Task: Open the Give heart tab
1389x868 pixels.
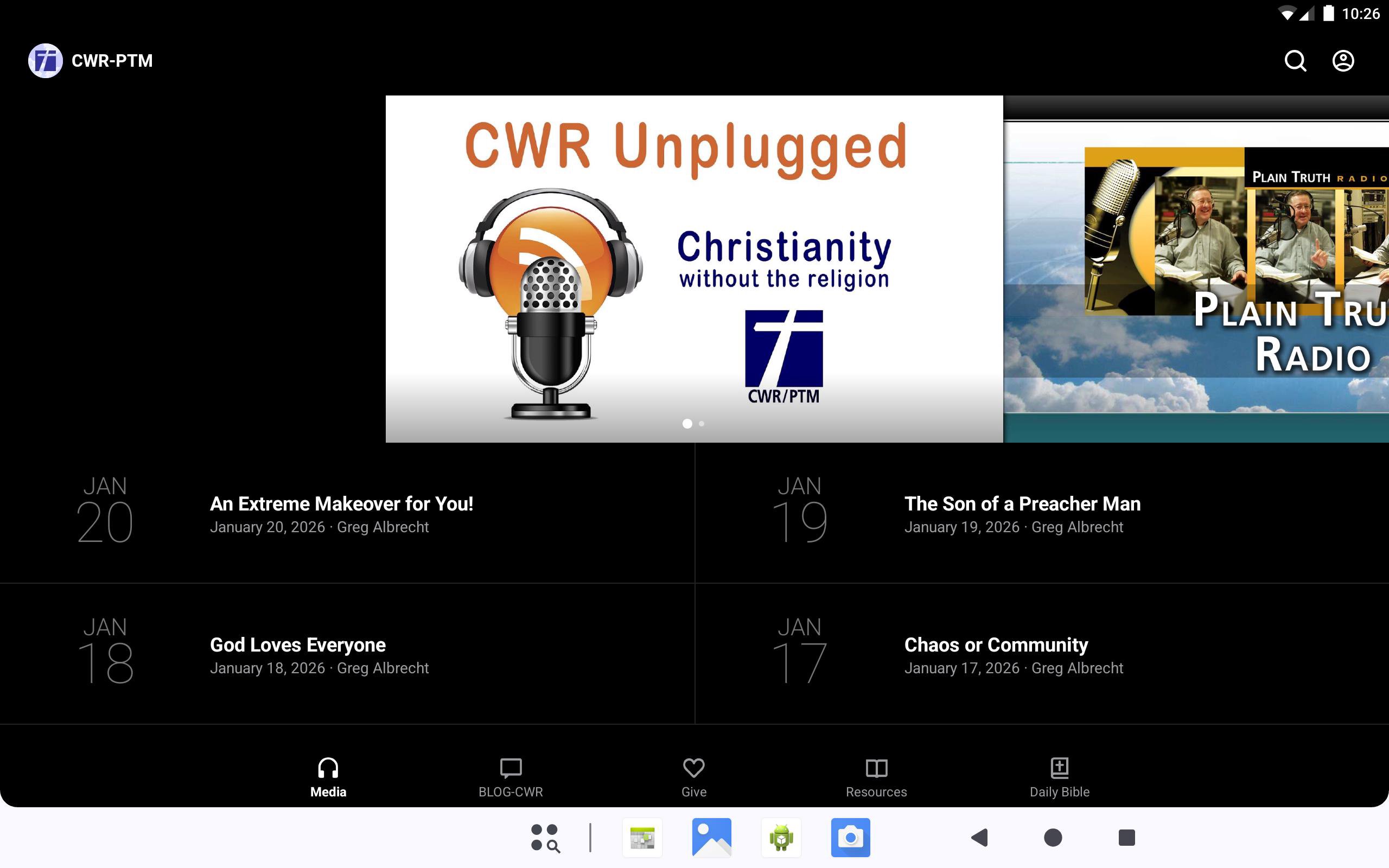Action: point(693,777)
